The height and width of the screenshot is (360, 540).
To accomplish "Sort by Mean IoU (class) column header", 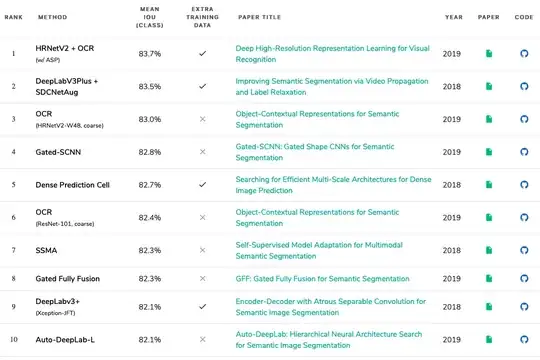I will click(x=149, y=17).
